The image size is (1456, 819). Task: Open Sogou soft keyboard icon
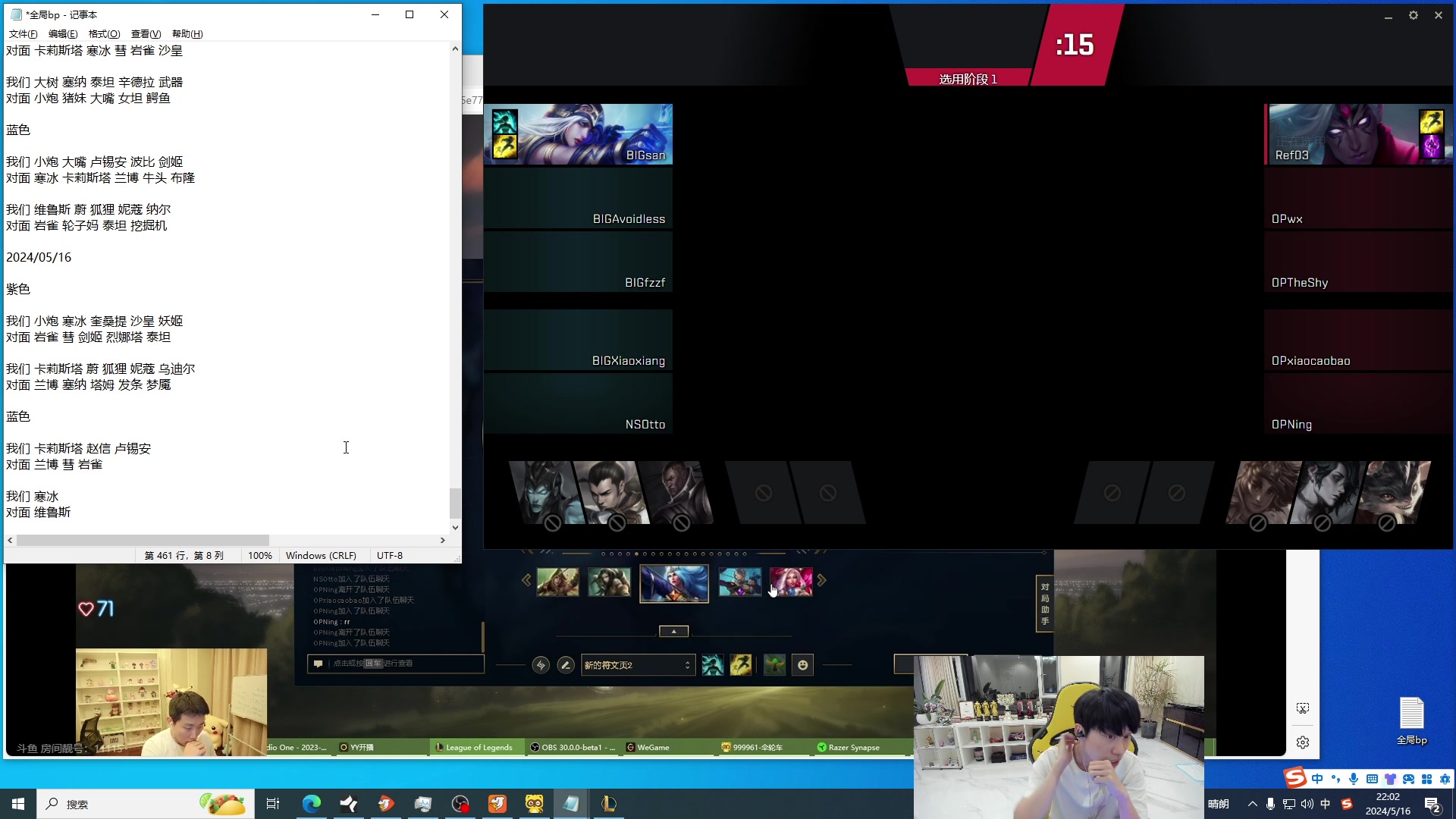1372,779
